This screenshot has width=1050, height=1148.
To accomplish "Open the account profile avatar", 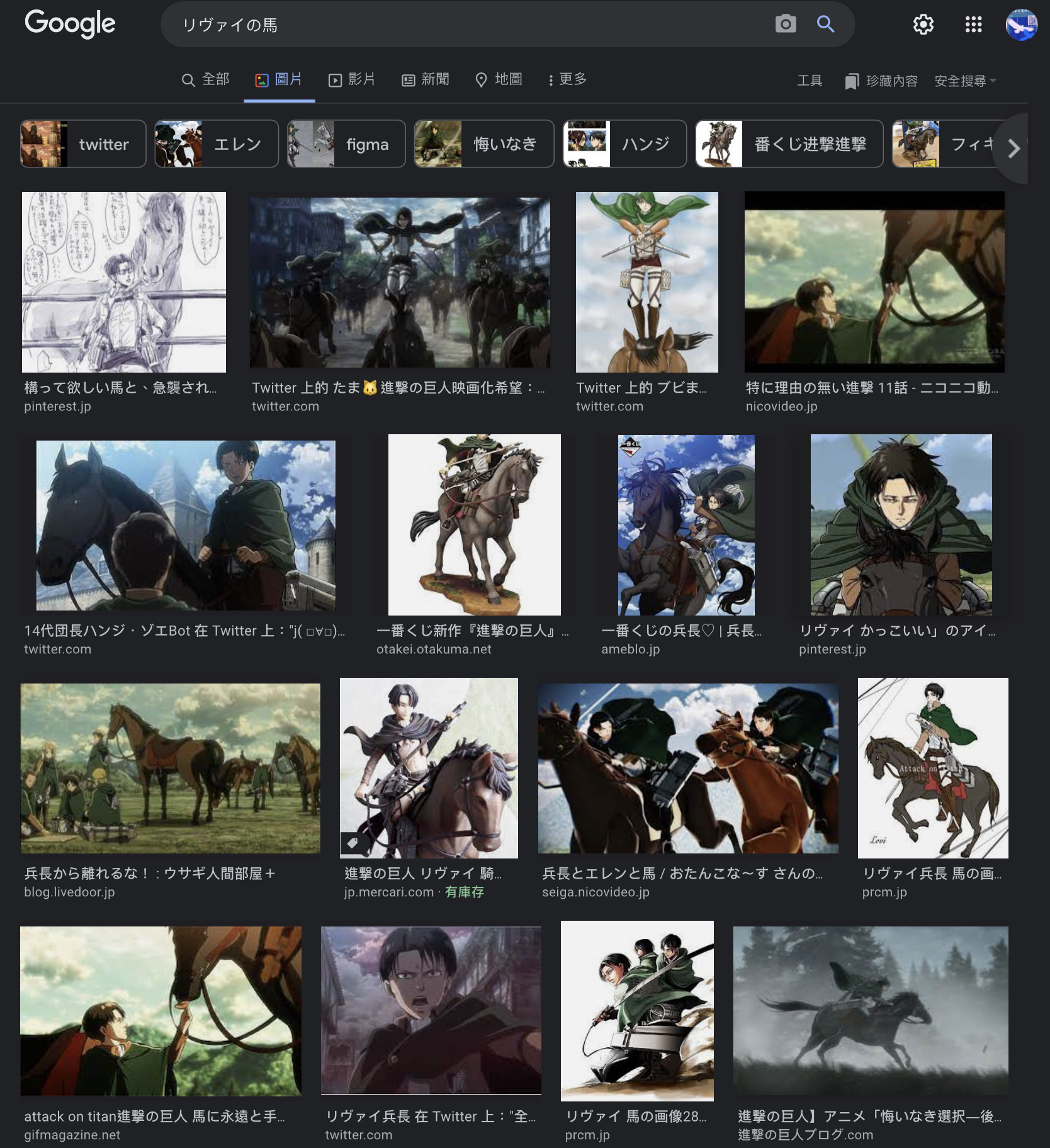I will point(1021,25).
